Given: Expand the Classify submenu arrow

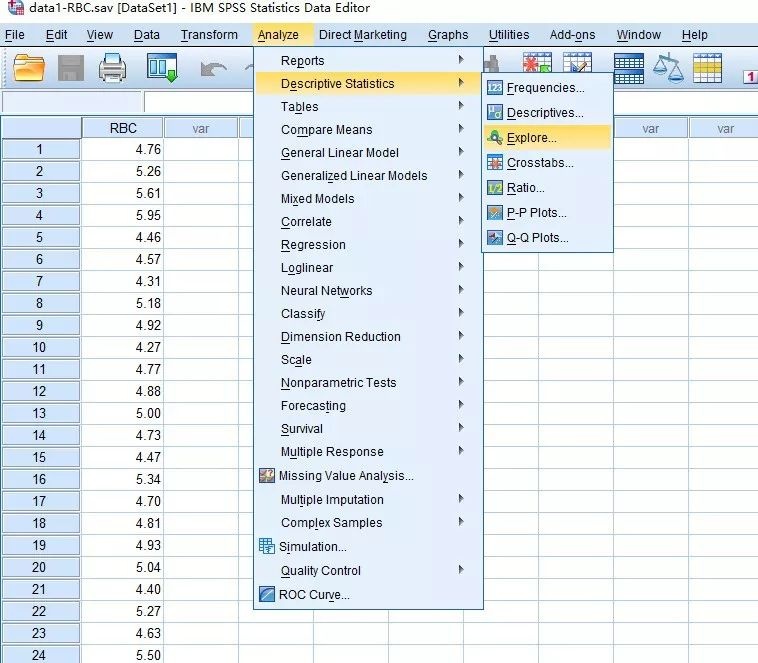Looking at the screenshot, I should pyautogui.click(x=461, y=313).
